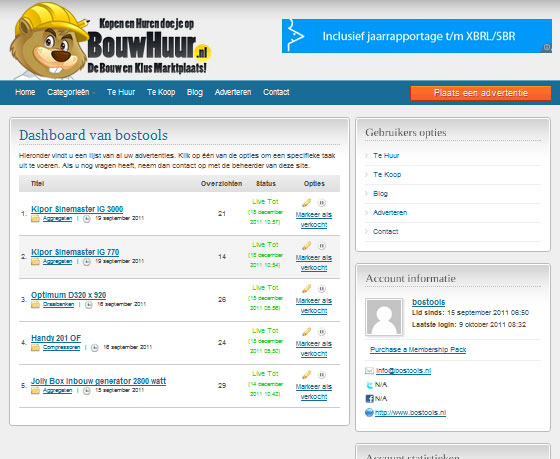Pause the Optimum D320 x 920 ad
The width and height of the screenshot is (560, 459).
tap(321, 289)
